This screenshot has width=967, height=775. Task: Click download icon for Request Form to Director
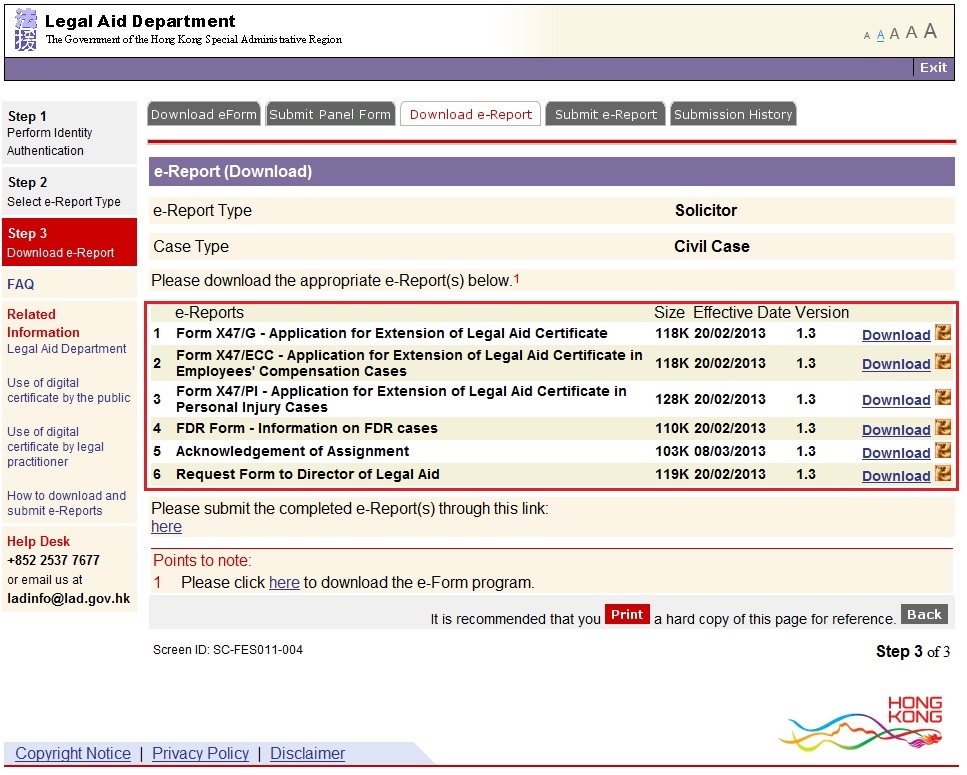[942, 474]
